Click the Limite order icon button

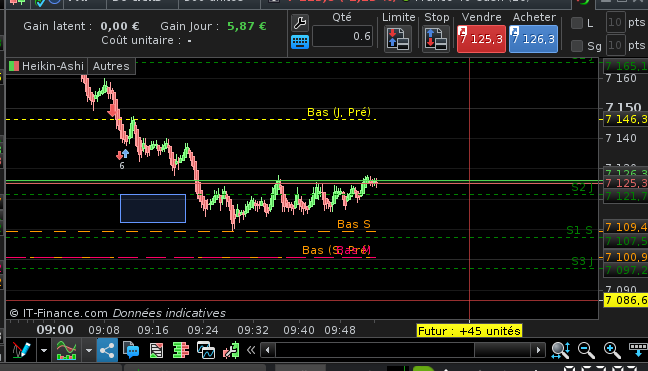point(398,39)
